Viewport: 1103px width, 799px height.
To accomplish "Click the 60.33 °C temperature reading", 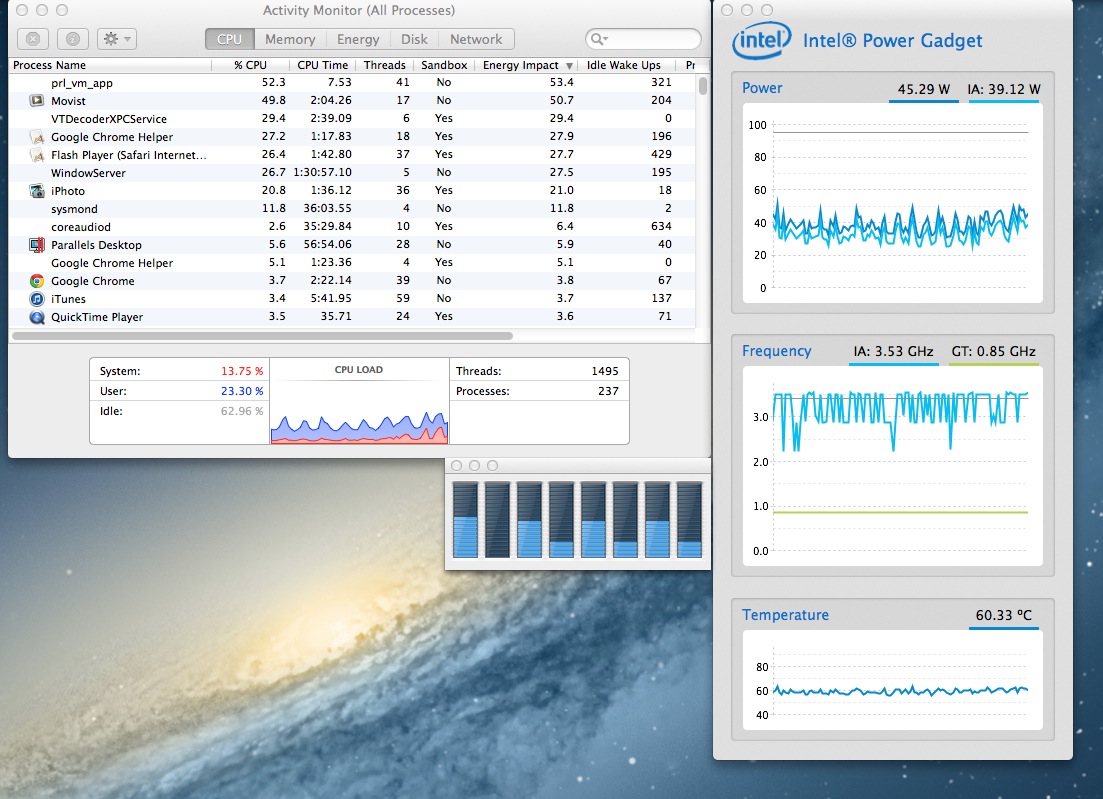I will click(x=1003, y=615).
